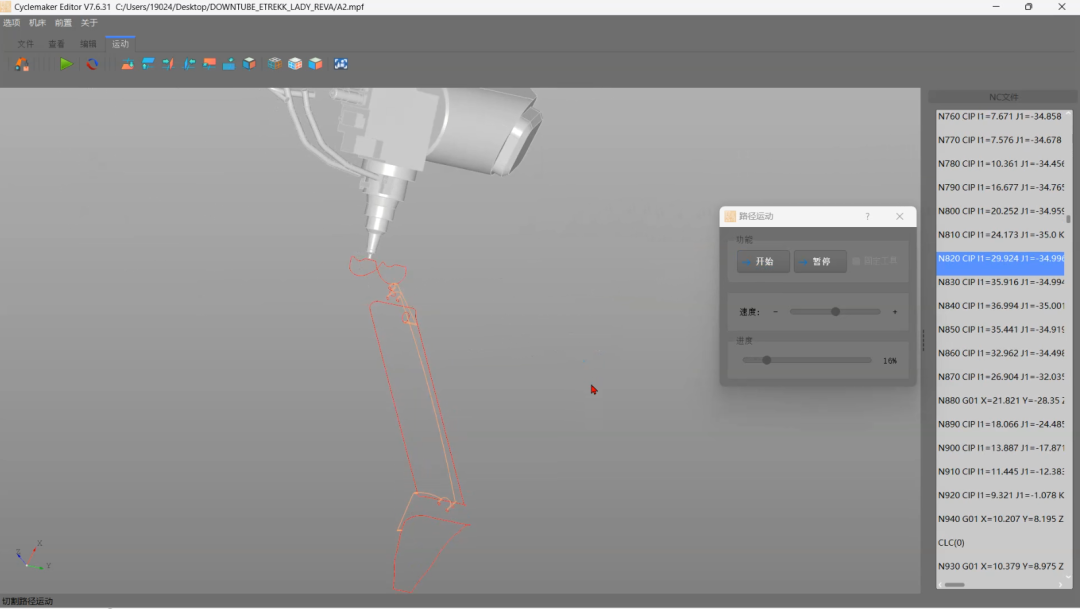Open the 选项 menu
The width and height of the screenshot is (1080, 609).
click(11, 23)
